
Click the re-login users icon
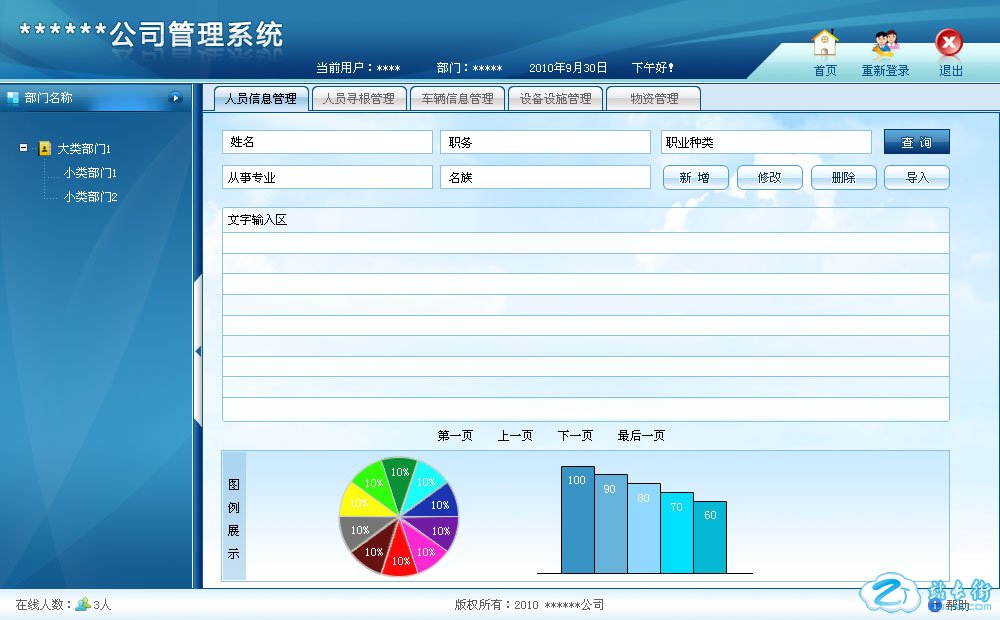(x=885, y=43)
